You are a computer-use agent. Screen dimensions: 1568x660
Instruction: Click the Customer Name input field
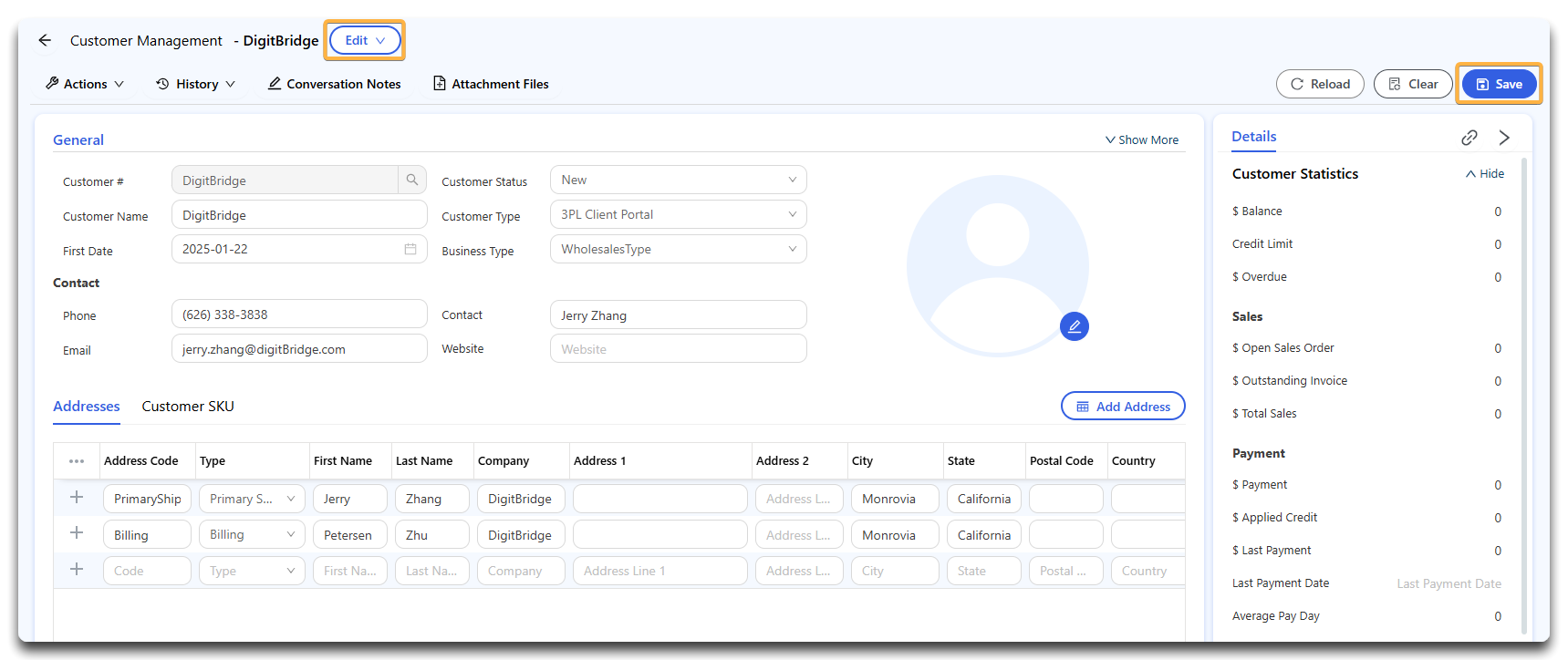(299, 215)
